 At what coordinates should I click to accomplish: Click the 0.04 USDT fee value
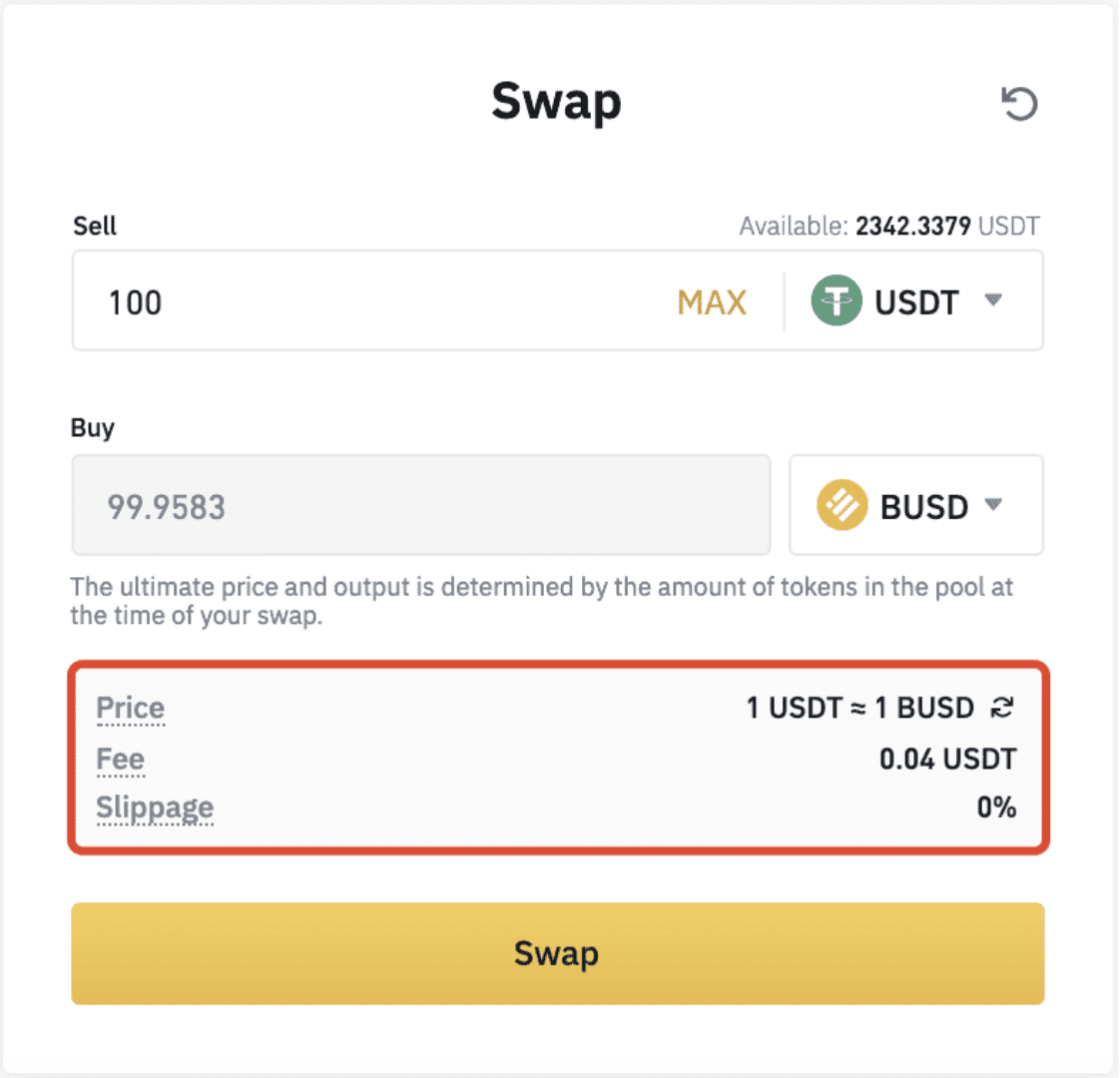[x=948, y=760]
